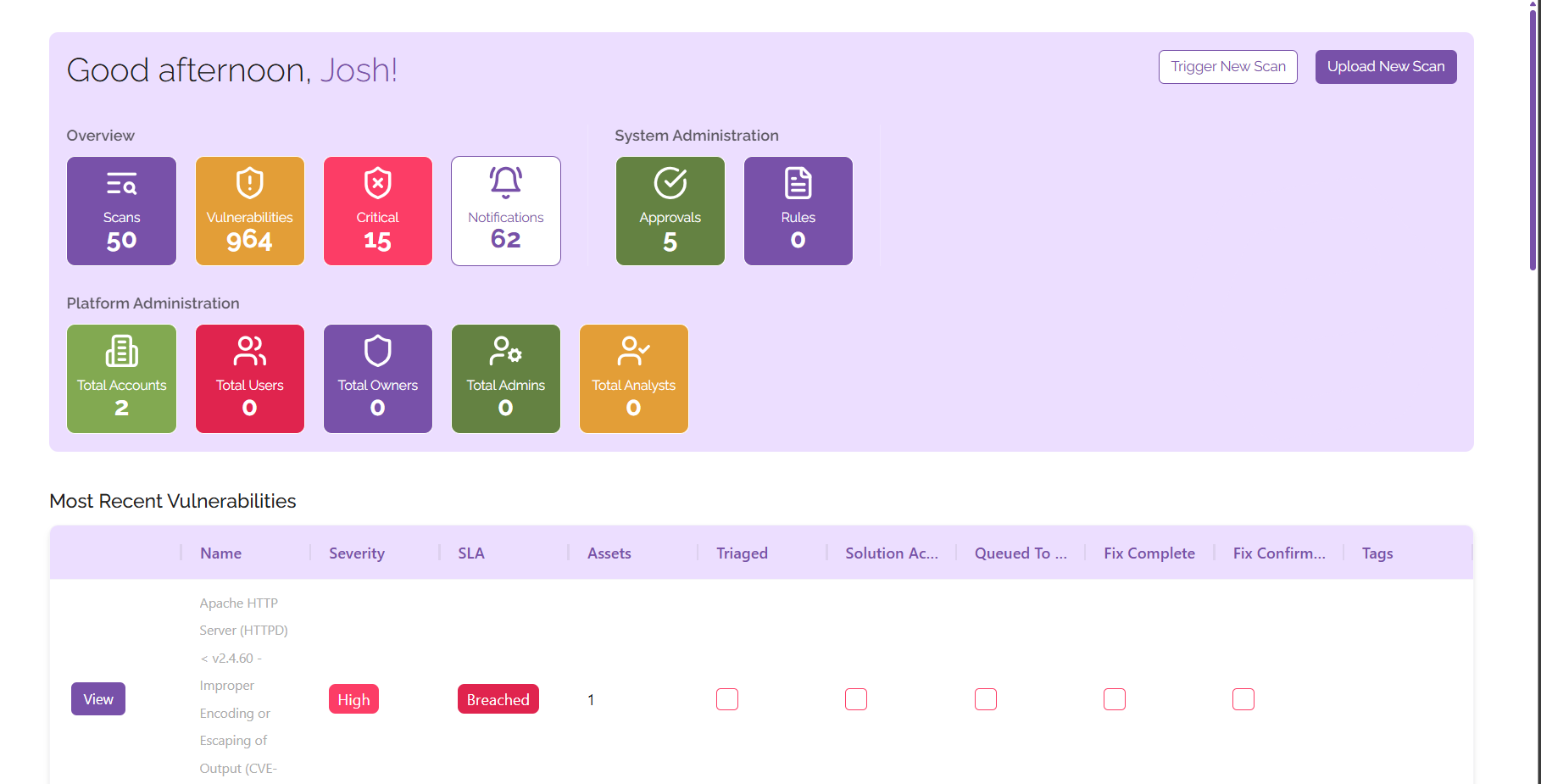Open the Scans overview tile icon
The width and height of the screenshot is (1541, 784).
(x=121, y=184)
